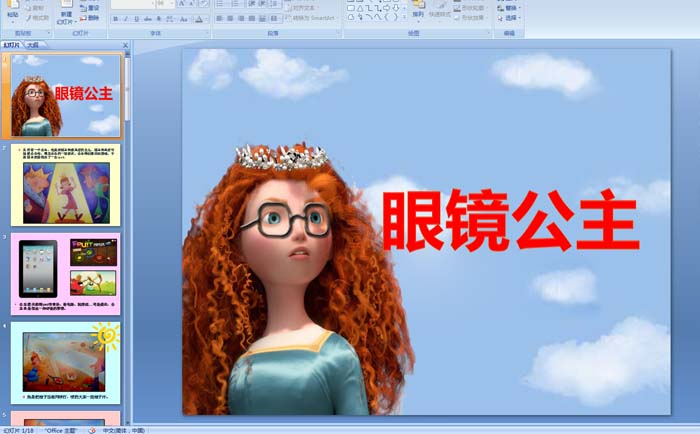Toggle Strikethrough formatting
Viewport: 700px width, 434px height.
148,19
